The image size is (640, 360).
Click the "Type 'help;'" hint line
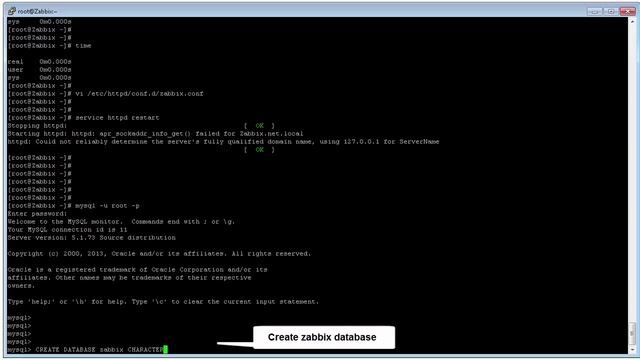click(163, 302)
